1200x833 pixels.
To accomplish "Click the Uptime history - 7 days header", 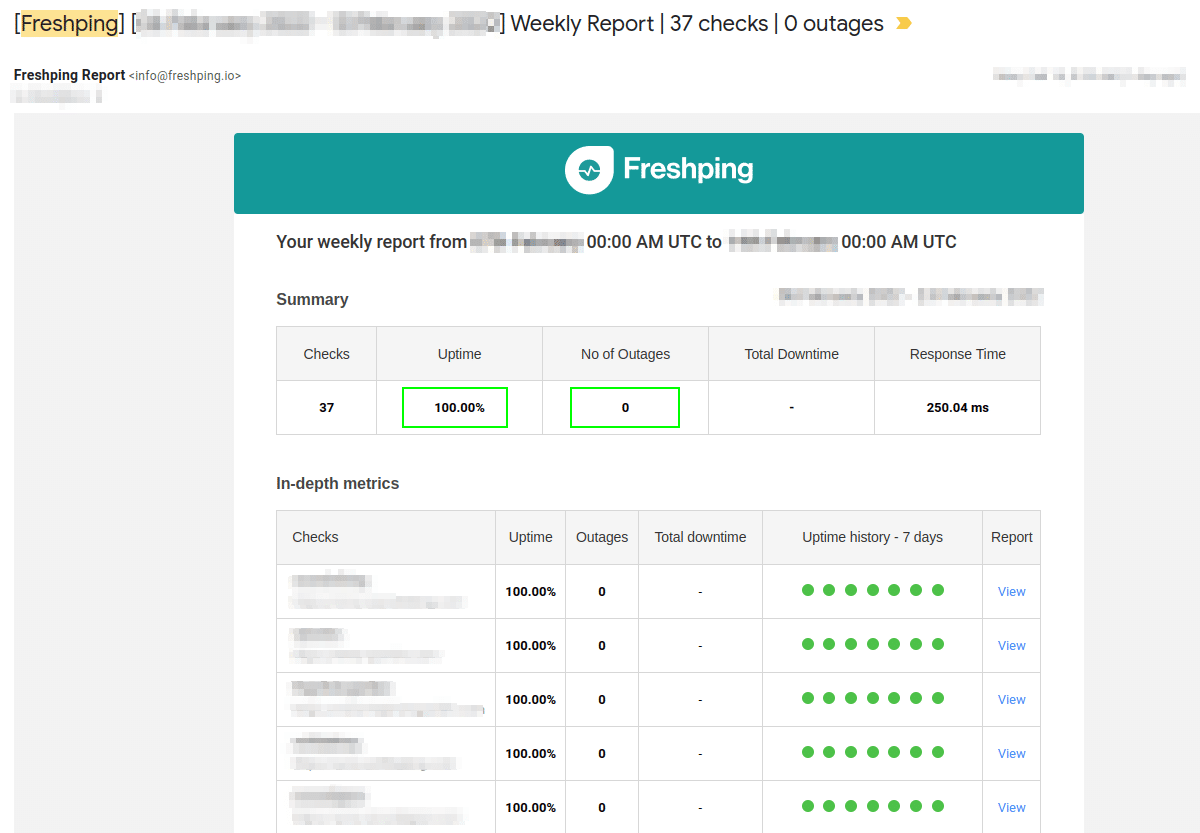I will [872, 537].
